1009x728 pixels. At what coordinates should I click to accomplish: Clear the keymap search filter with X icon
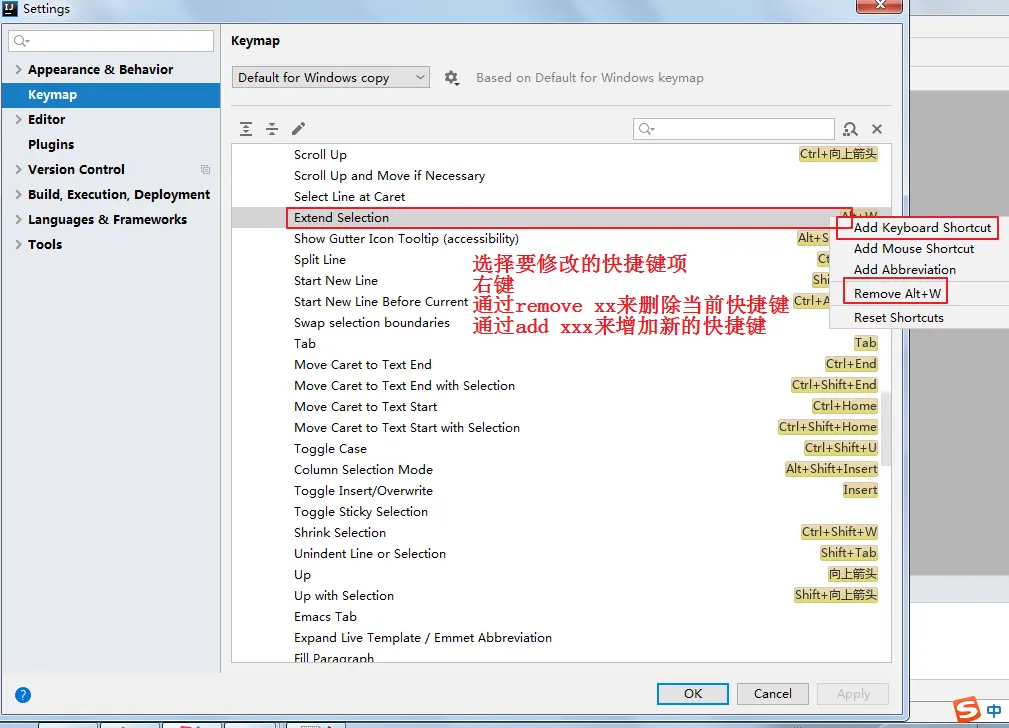[877, 129]
